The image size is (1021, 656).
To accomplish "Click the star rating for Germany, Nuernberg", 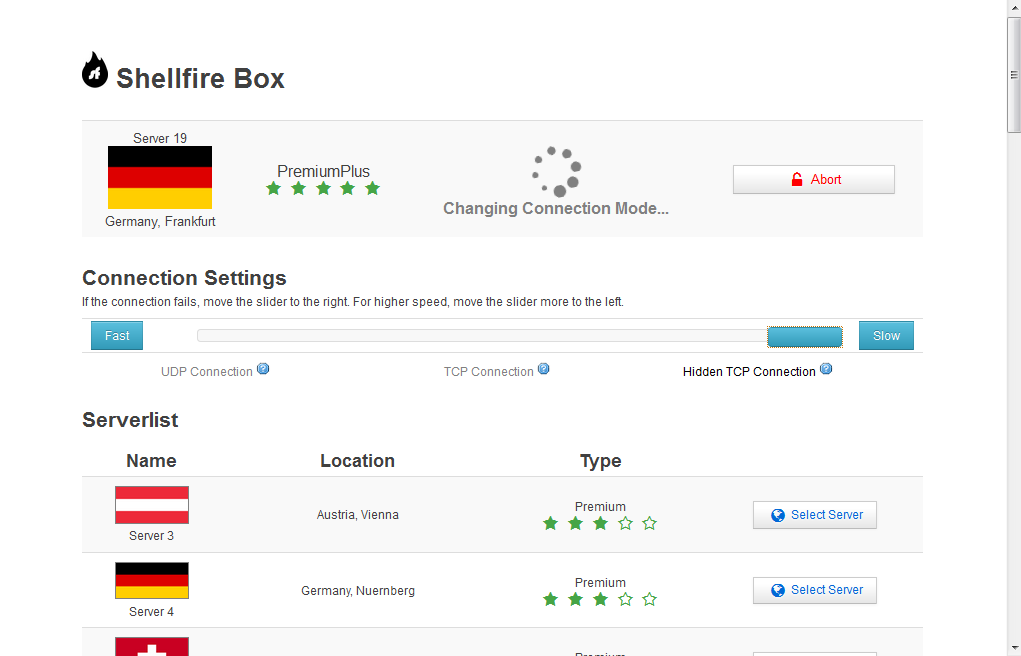I will [x=600, y=599].
